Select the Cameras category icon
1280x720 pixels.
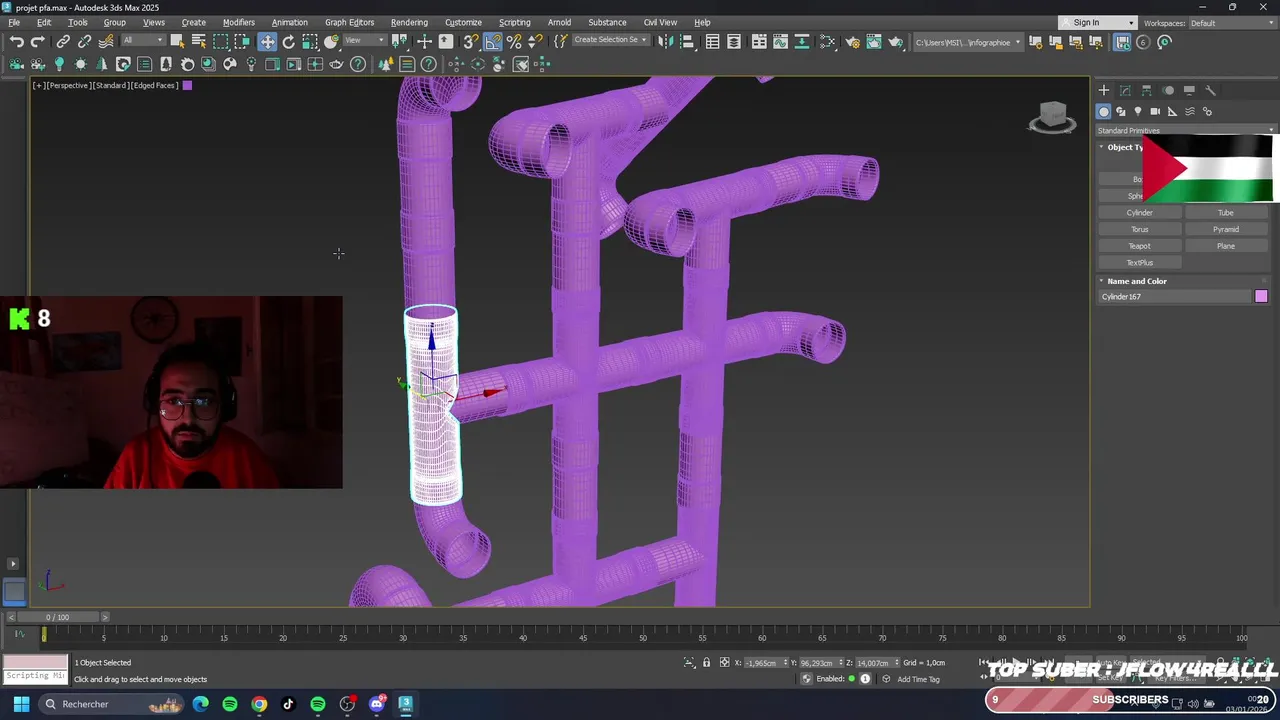[x=1155, y=112]
